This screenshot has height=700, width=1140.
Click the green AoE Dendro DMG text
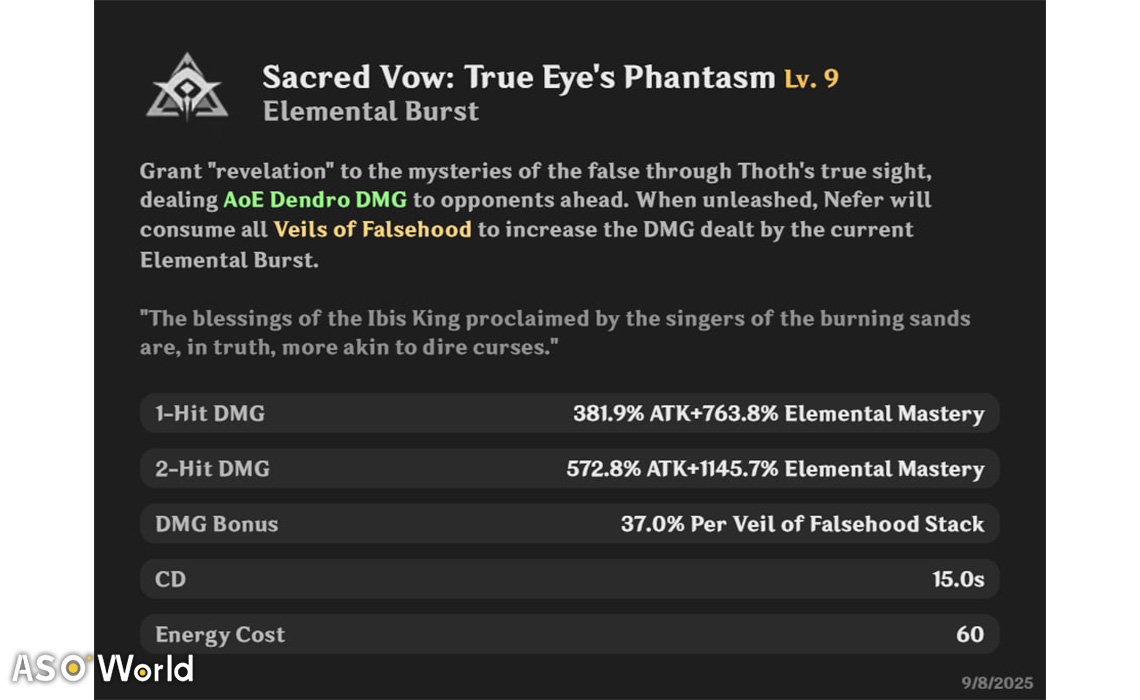click(315, 200)
